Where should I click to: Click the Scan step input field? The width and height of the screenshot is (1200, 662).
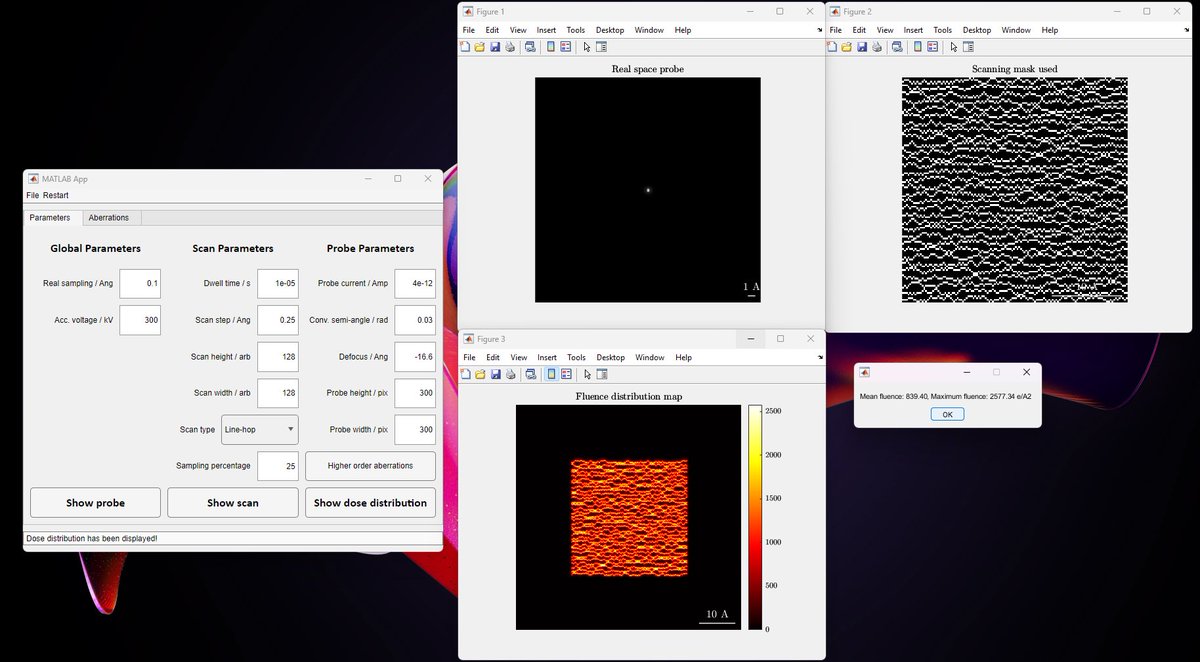tap(277, 320)
